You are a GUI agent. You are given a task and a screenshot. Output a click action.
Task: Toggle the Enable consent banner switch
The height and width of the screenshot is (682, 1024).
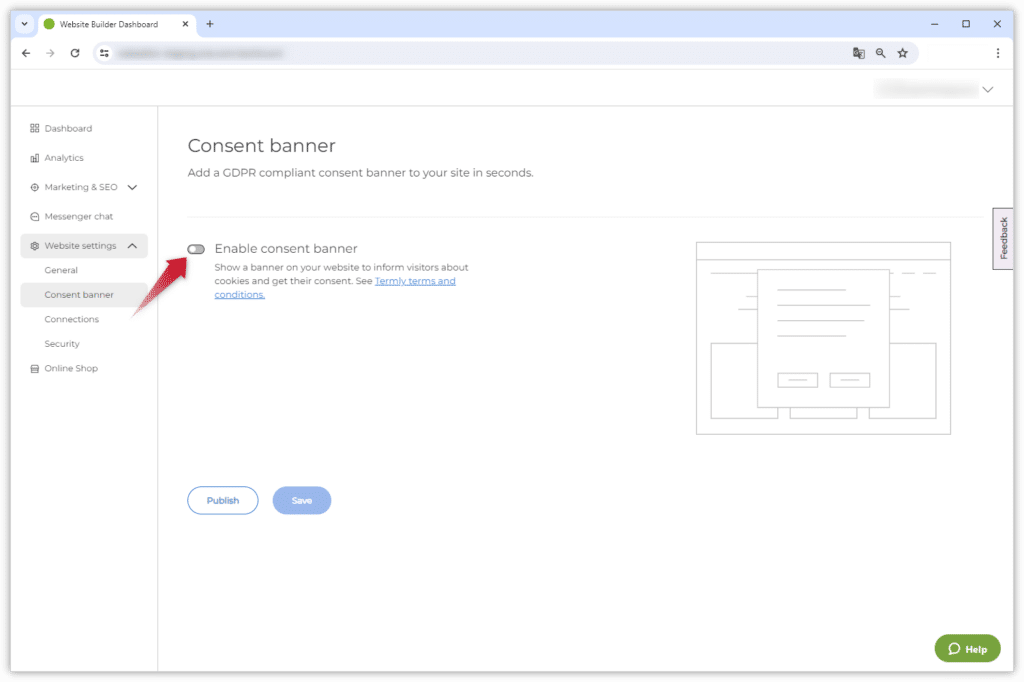tap(196, 249)
